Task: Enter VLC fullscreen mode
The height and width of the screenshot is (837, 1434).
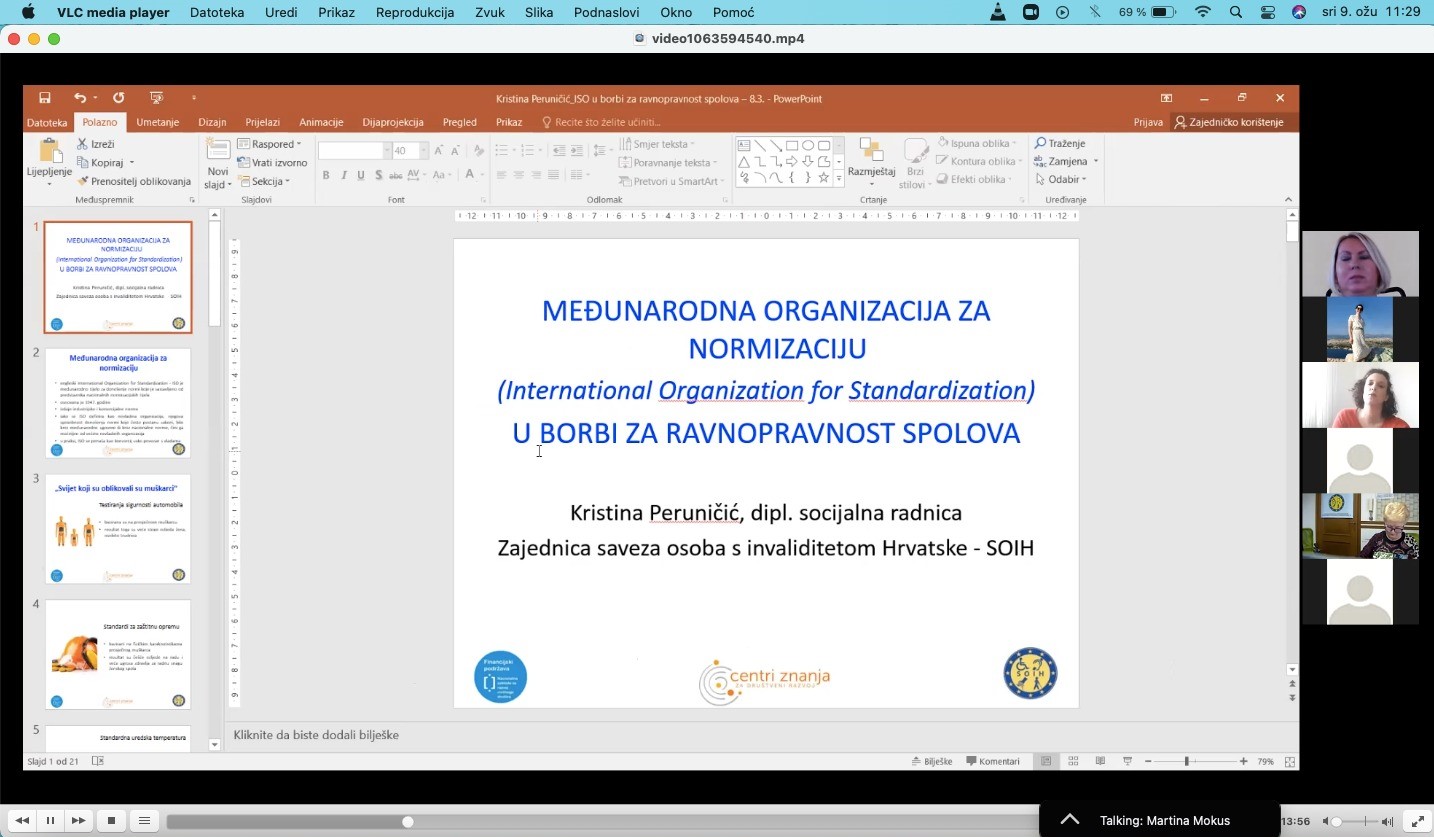Action: (1417, 821)
